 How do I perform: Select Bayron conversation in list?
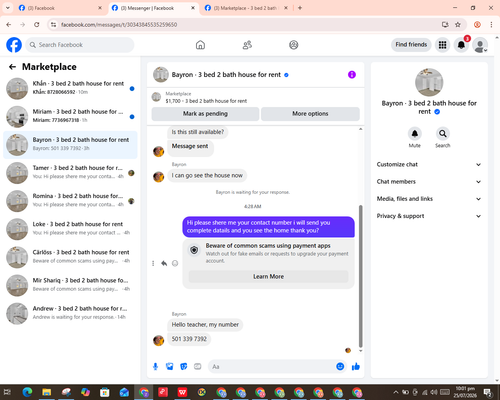(70, 145)
